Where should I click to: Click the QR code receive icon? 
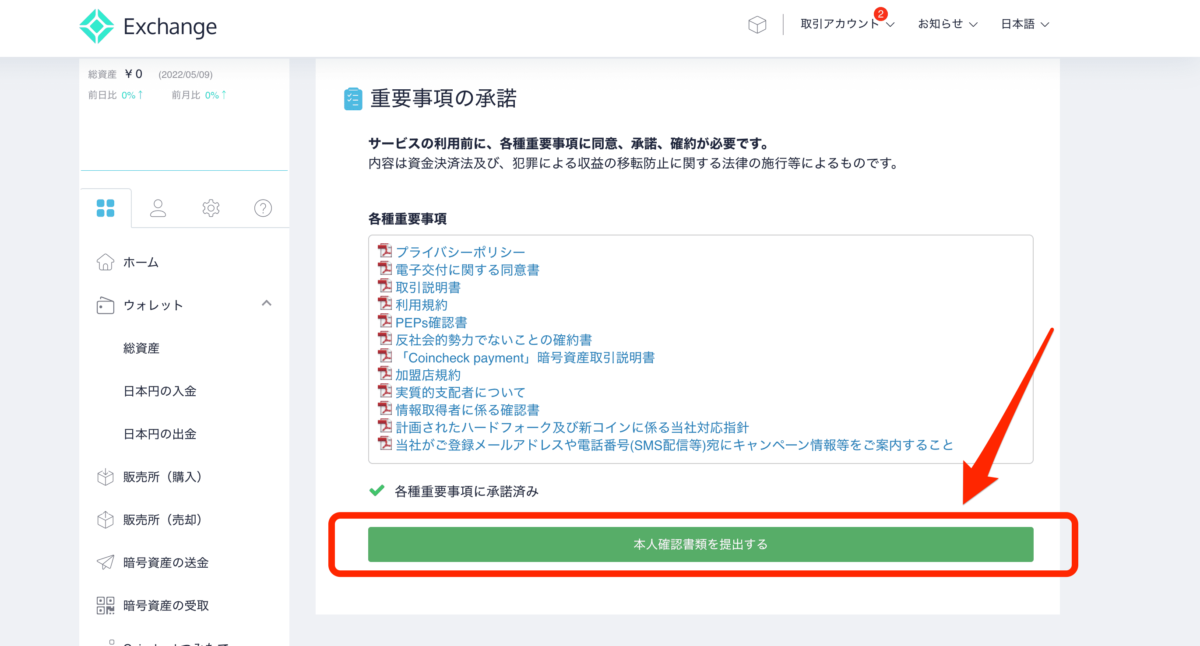pyautogui.click(x=105, y=606)
